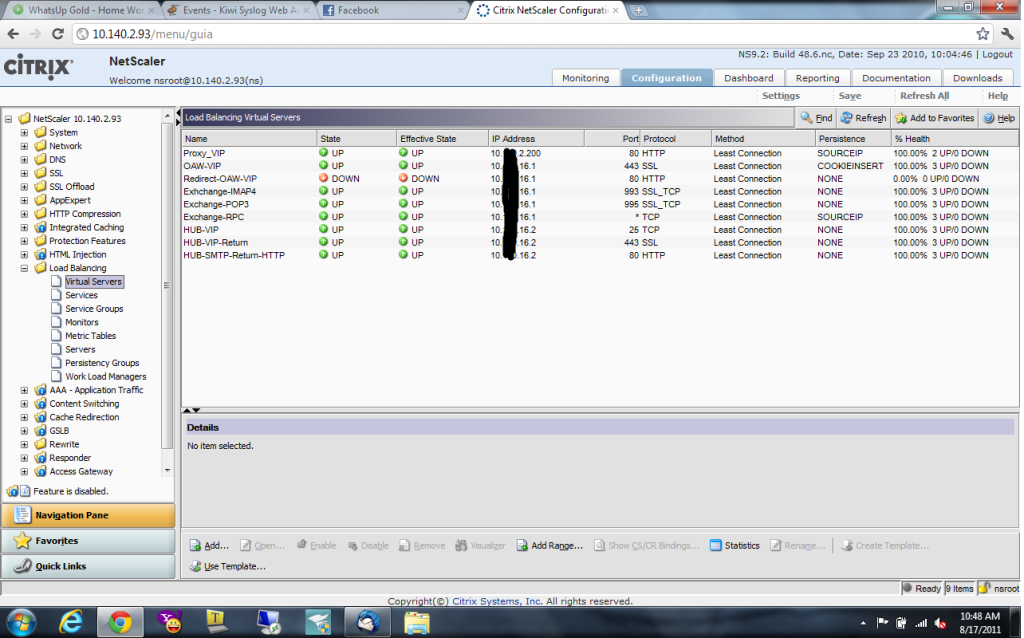Switch to the Dashboard tab
This screenshot has width=1024, height=638.
tap(748, 78)
